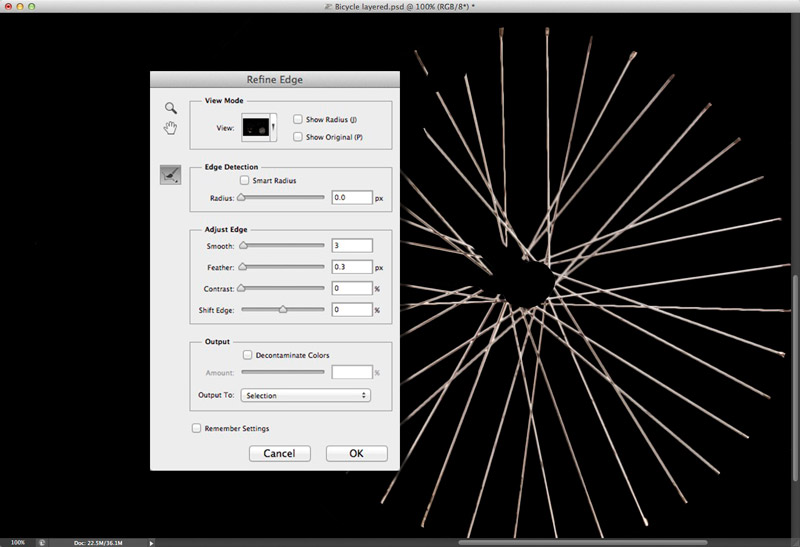The image size is (800, 547).
Task: Enable the Show Original checkbox
Action: tap(296, 136)
